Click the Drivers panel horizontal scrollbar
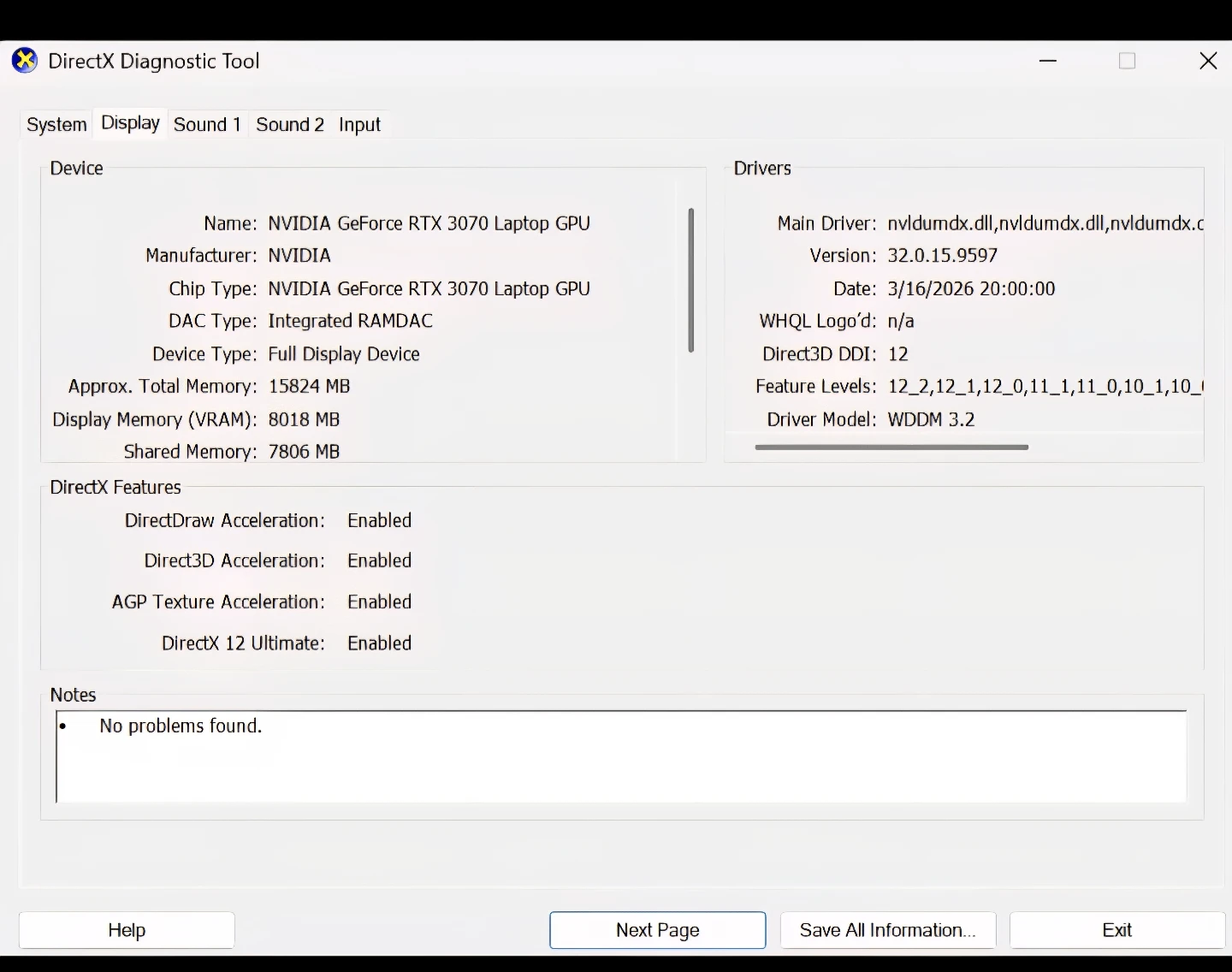The width and height of the screenshot is (1232, 972). tap(891, 447)
